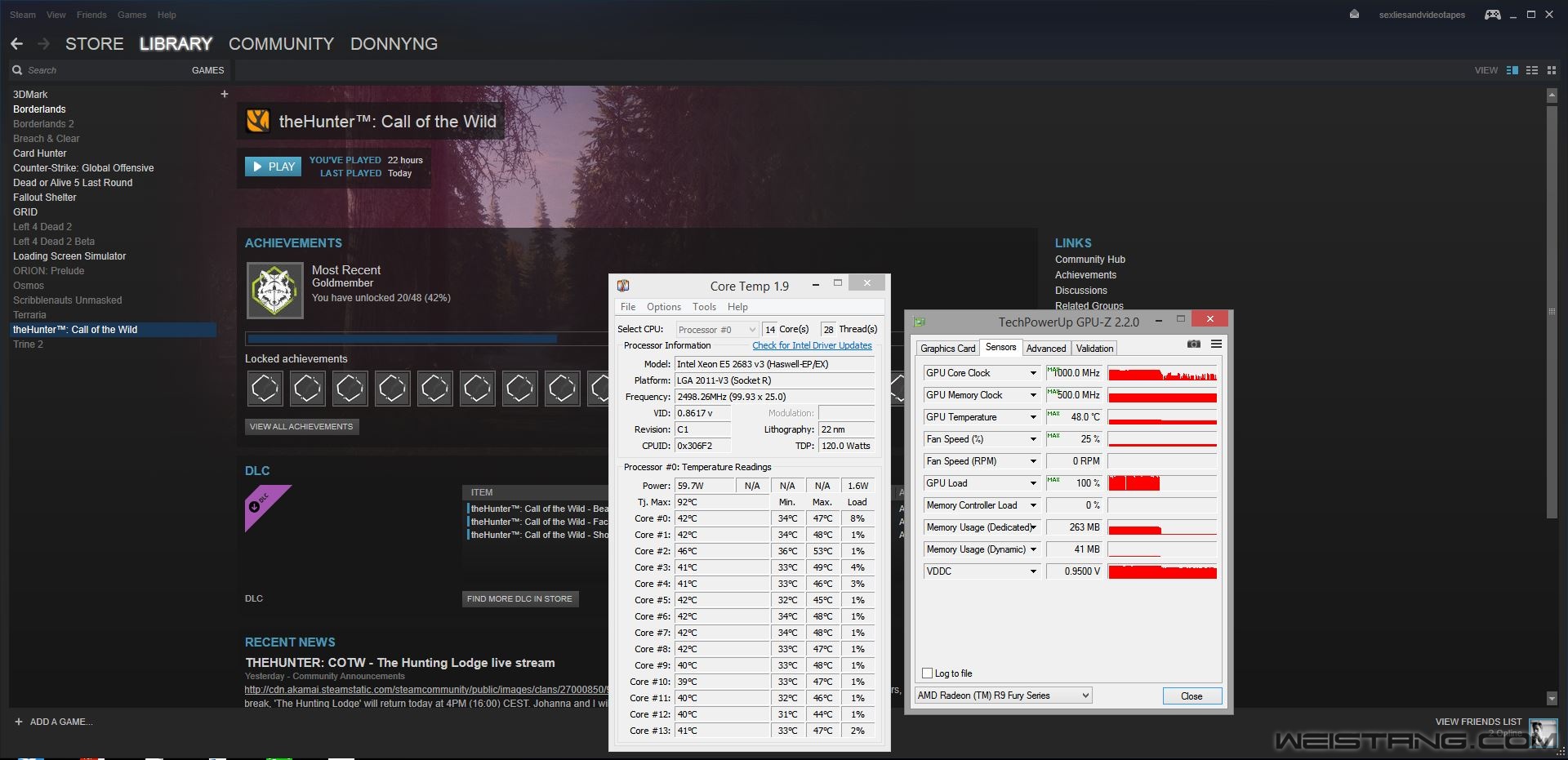Enable Log to file checkbox

(x=927, y=673)
